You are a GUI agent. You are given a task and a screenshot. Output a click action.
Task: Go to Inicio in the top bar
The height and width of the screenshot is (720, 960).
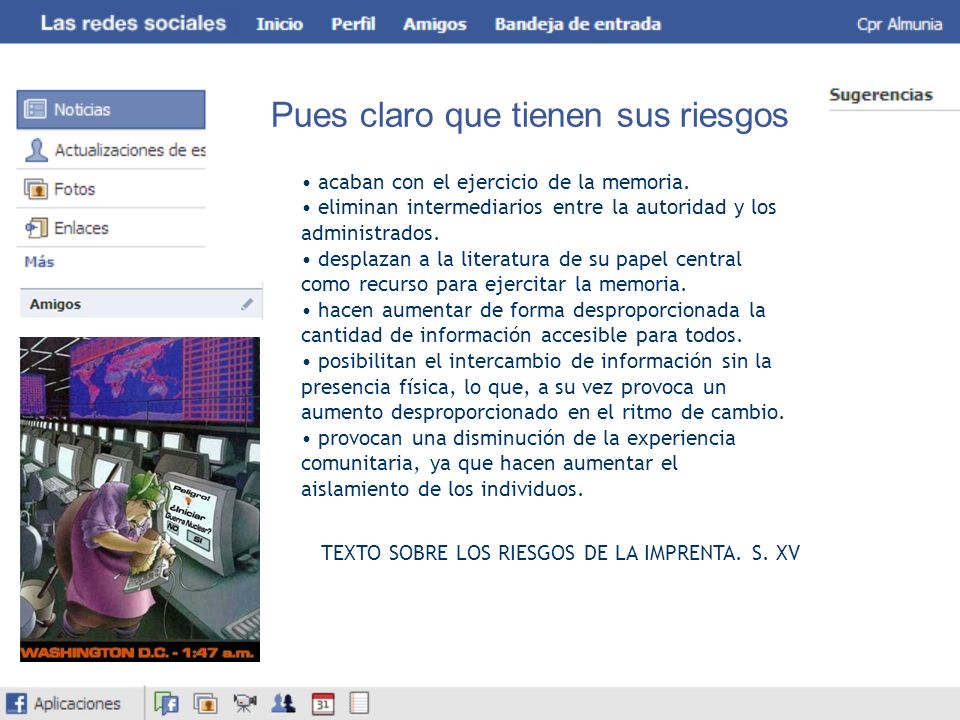(279, 24)
